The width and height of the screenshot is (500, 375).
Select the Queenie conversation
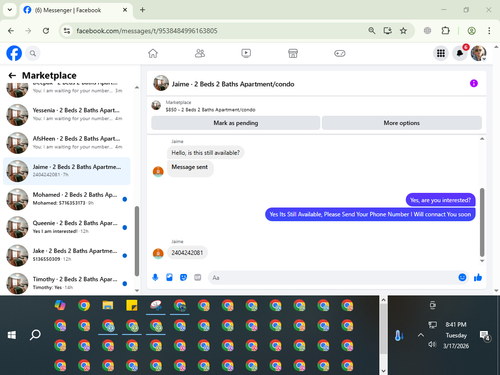[67, 227]
